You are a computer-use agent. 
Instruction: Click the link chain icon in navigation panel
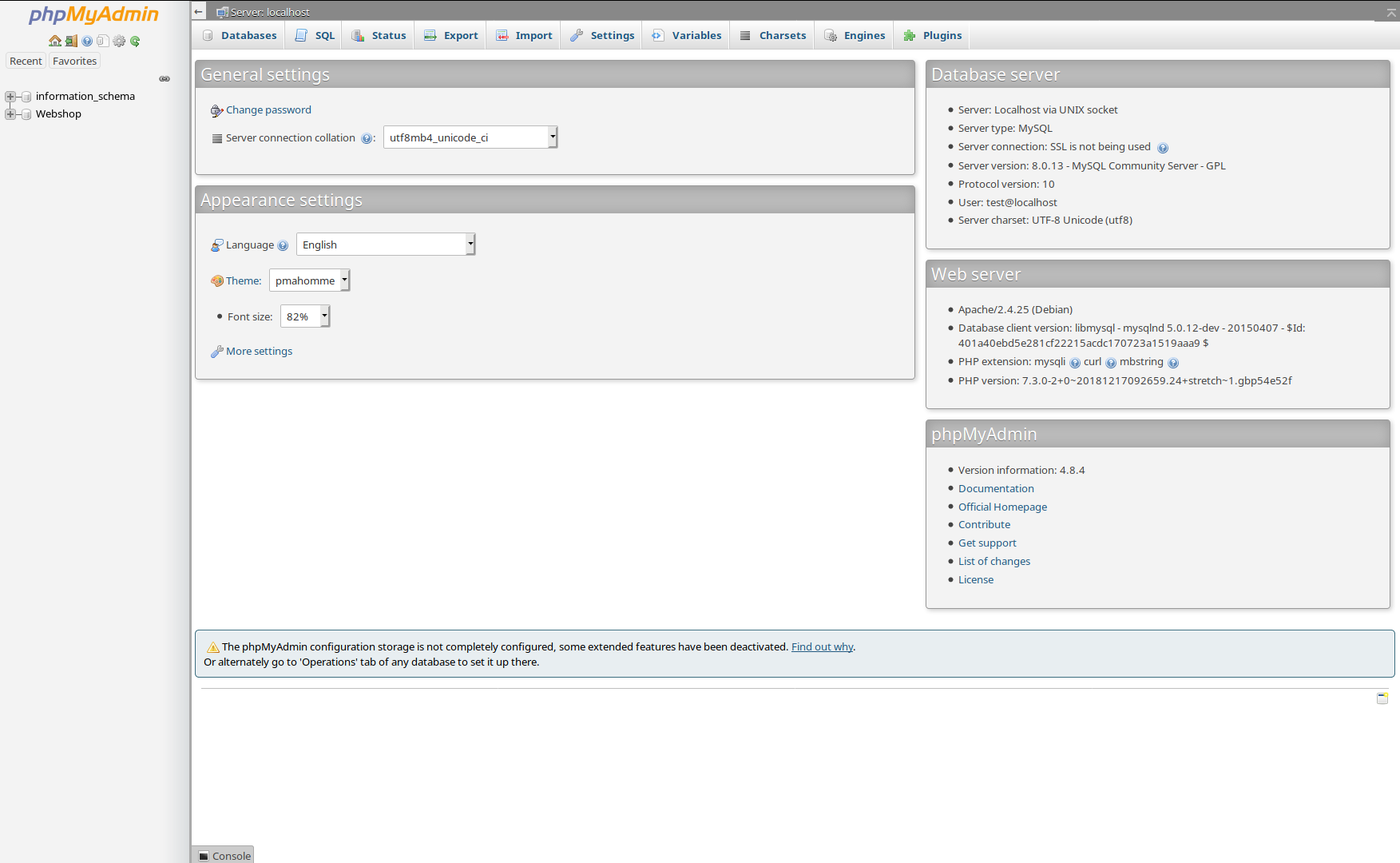click(x=165, y=78)
